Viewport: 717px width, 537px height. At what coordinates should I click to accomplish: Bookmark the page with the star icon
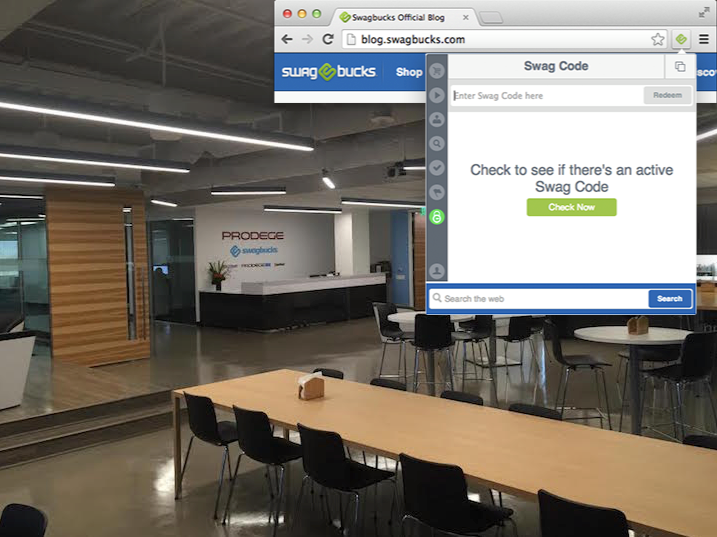coord(658,39)
